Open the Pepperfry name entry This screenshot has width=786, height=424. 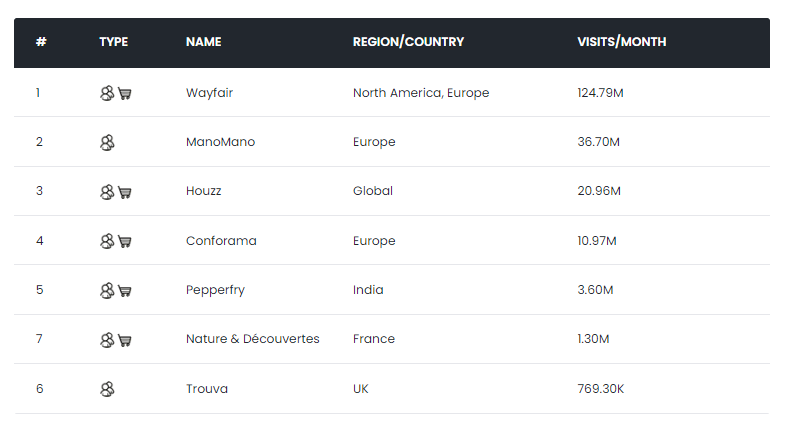[215, 290]
